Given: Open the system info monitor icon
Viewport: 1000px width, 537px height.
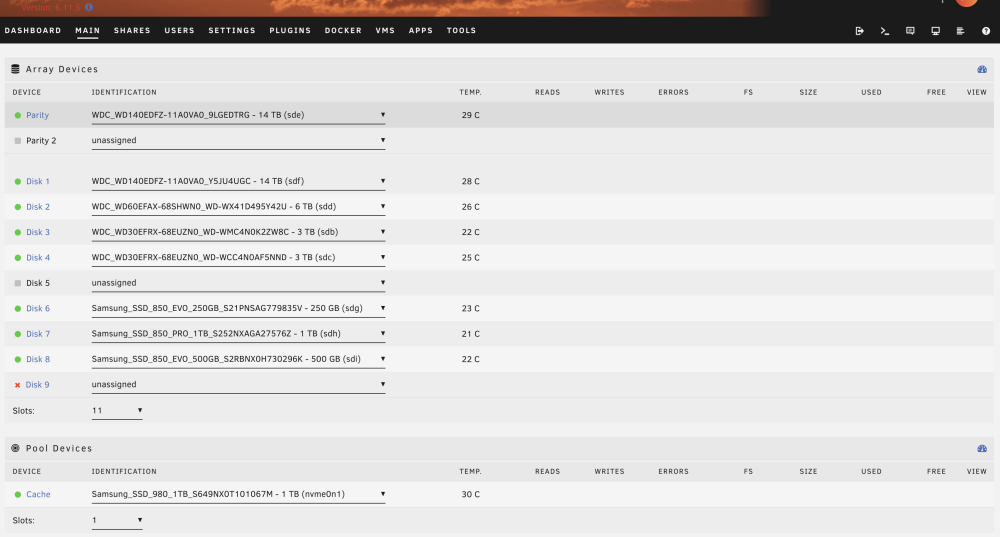Looking at the screenshot, I should tap(936, 31).
